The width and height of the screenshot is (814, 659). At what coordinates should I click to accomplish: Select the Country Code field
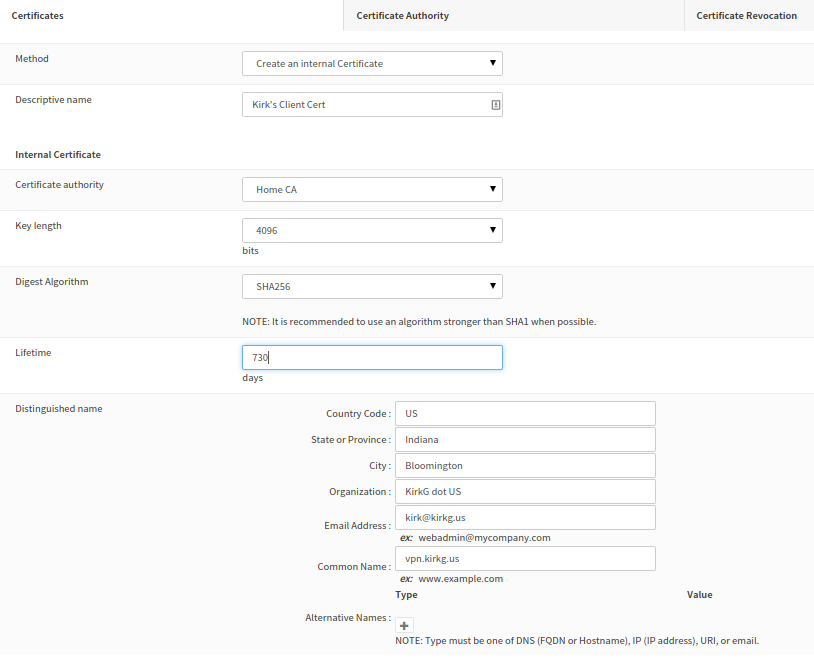point(525,414)
